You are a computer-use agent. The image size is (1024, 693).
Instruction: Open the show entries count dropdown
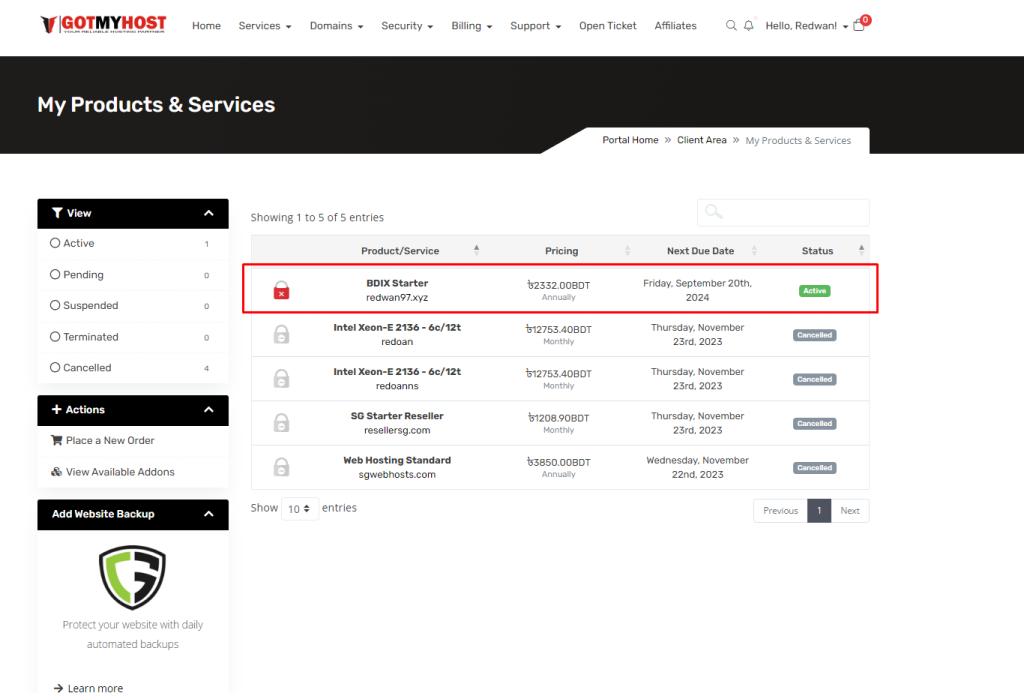pos(300,509)
